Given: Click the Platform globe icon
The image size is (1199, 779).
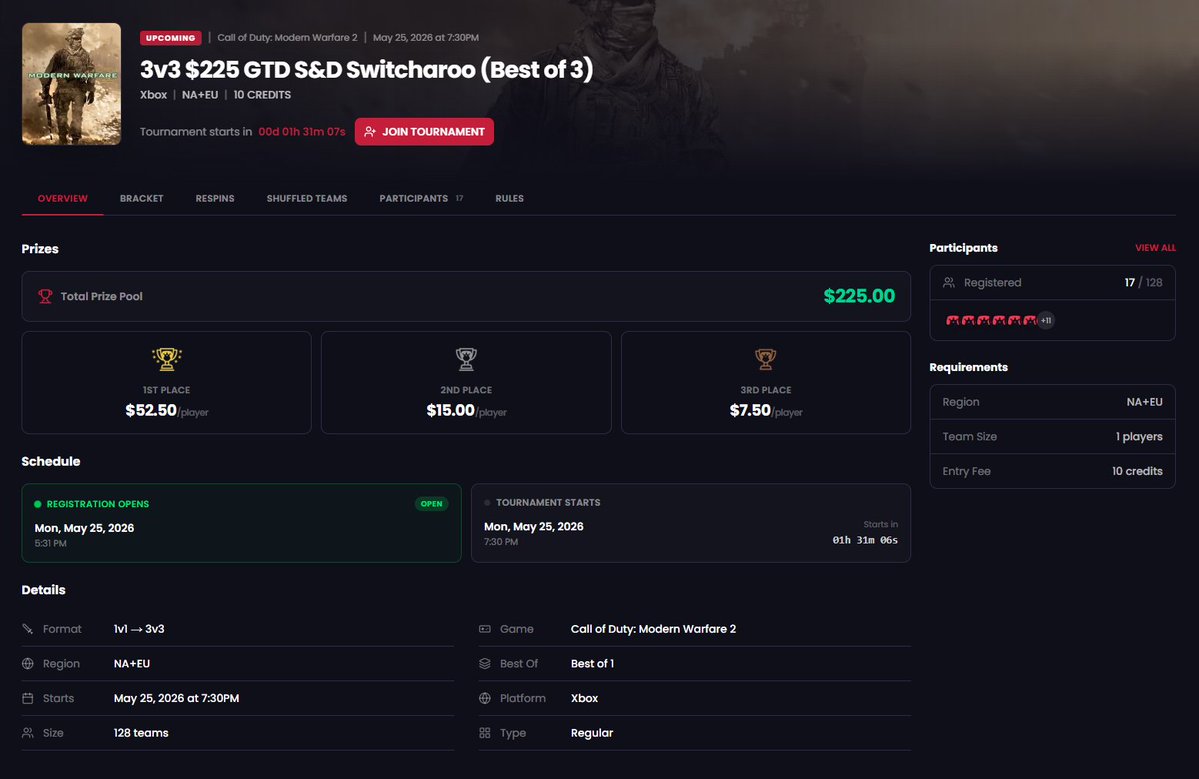Looking at the screenshot, I should pyautogui.click(x=485, y=698).
